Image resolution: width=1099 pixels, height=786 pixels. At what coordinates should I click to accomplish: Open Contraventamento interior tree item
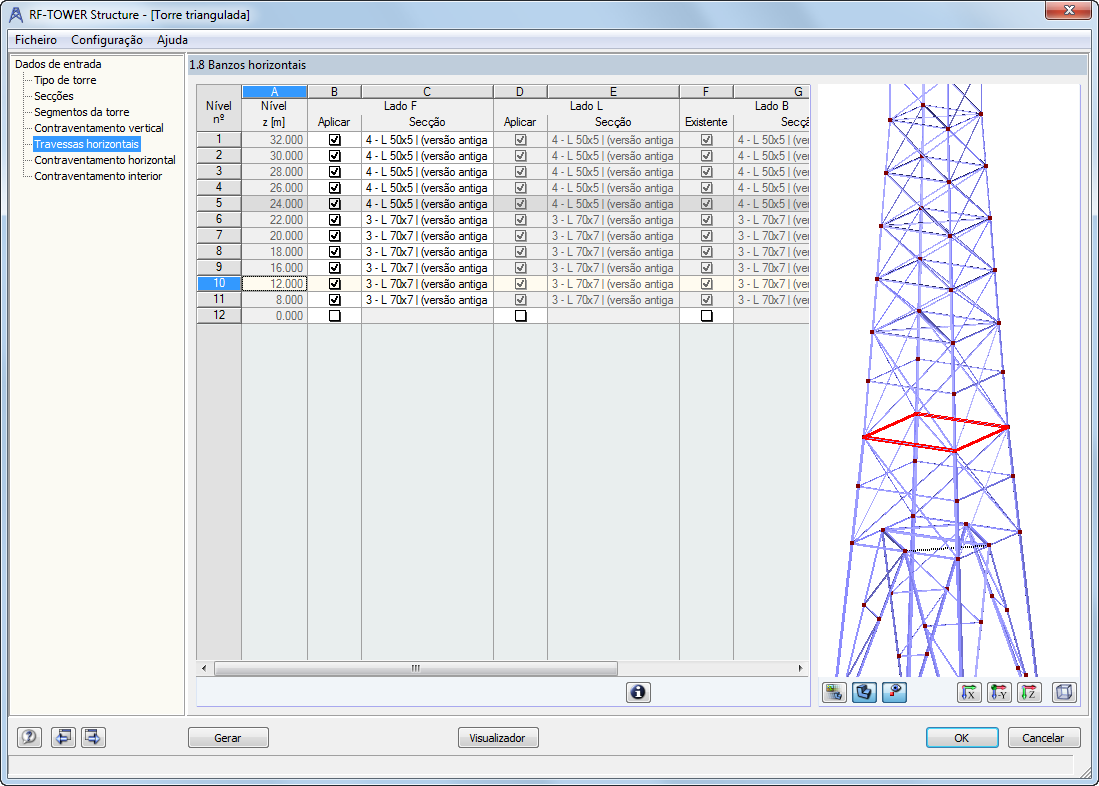[x=98, y=176]
